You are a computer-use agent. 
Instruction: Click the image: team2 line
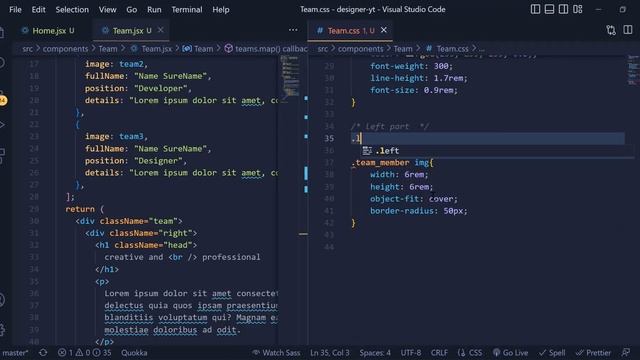(116, 64)
